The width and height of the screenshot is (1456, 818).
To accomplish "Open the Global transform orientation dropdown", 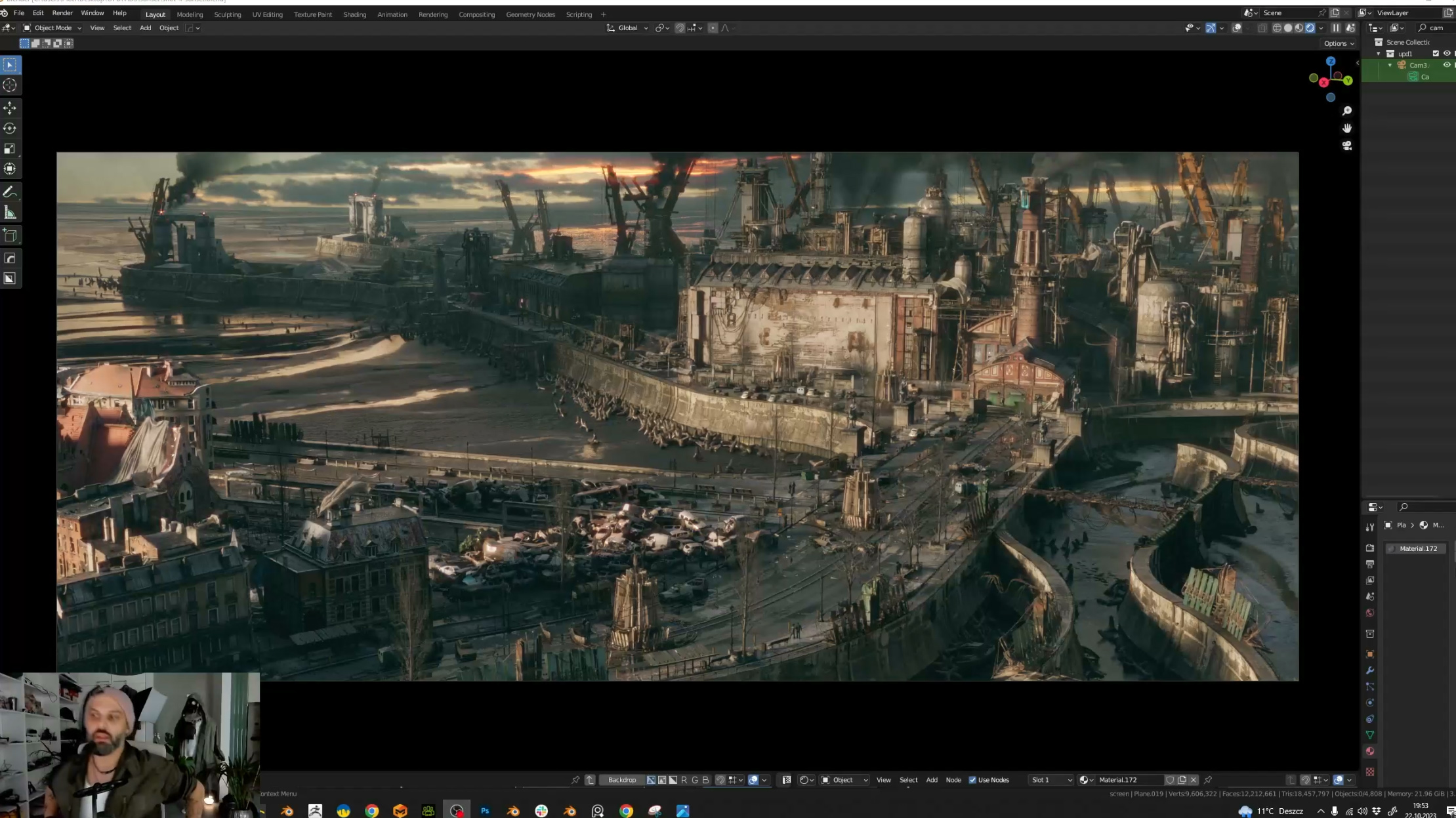I will pyautogui.click(x=627, y=28).
